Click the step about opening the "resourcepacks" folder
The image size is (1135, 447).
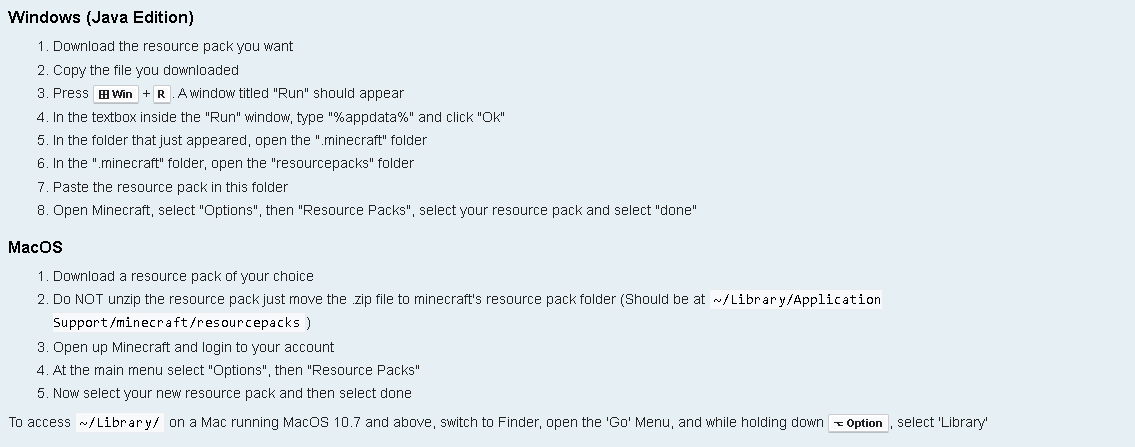pyautogui.click(x=233, y=163)
